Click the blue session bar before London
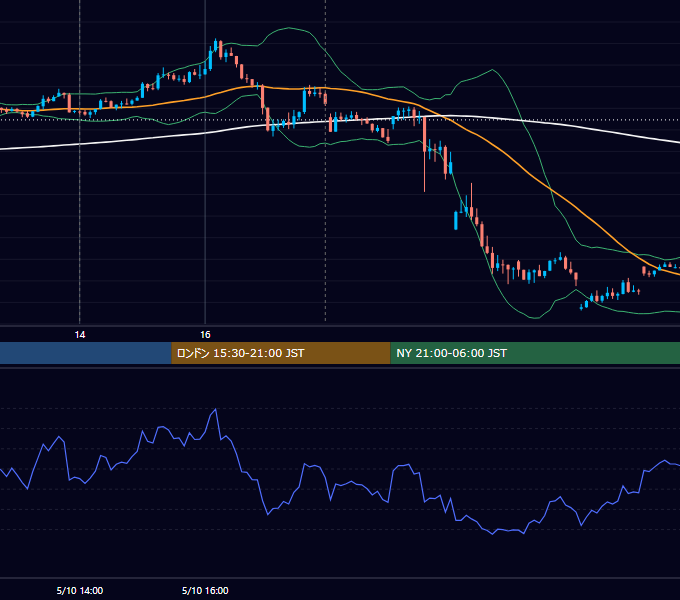The width and height of the screenshot is (680, 600). [85, 353]
